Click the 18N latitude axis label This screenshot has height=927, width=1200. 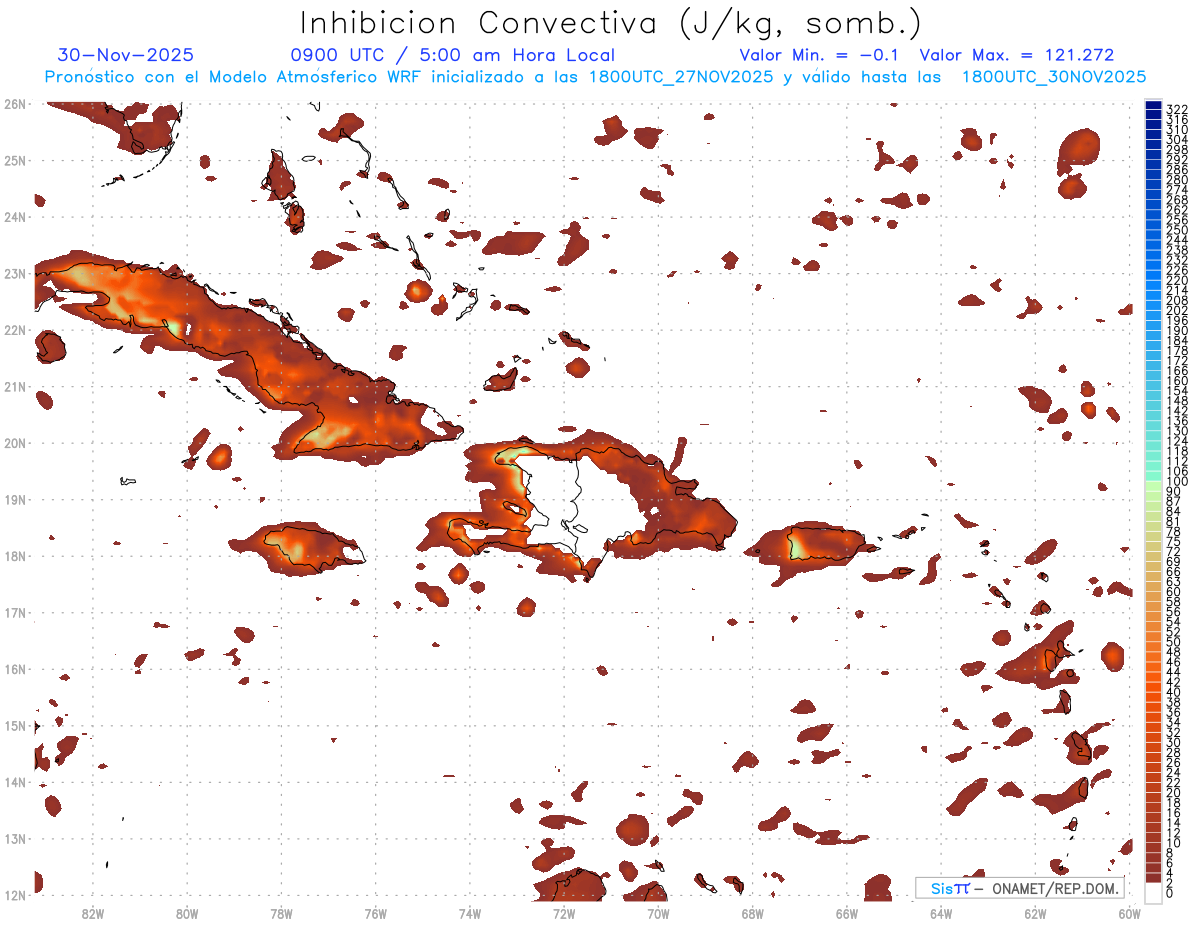15,556
